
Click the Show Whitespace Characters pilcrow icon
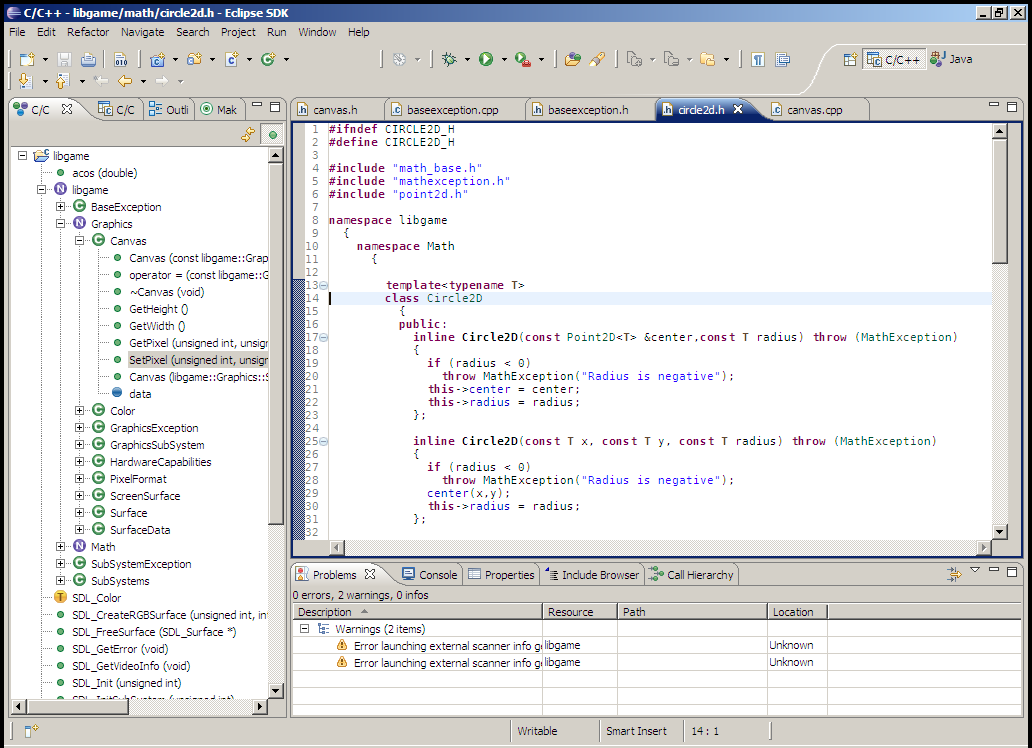click(758, 60)
